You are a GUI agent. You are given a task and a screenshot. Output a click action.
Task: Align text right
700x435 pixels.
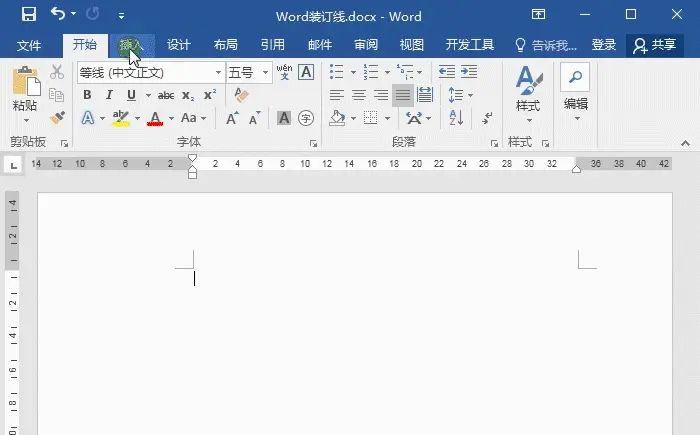pos(380,95)
